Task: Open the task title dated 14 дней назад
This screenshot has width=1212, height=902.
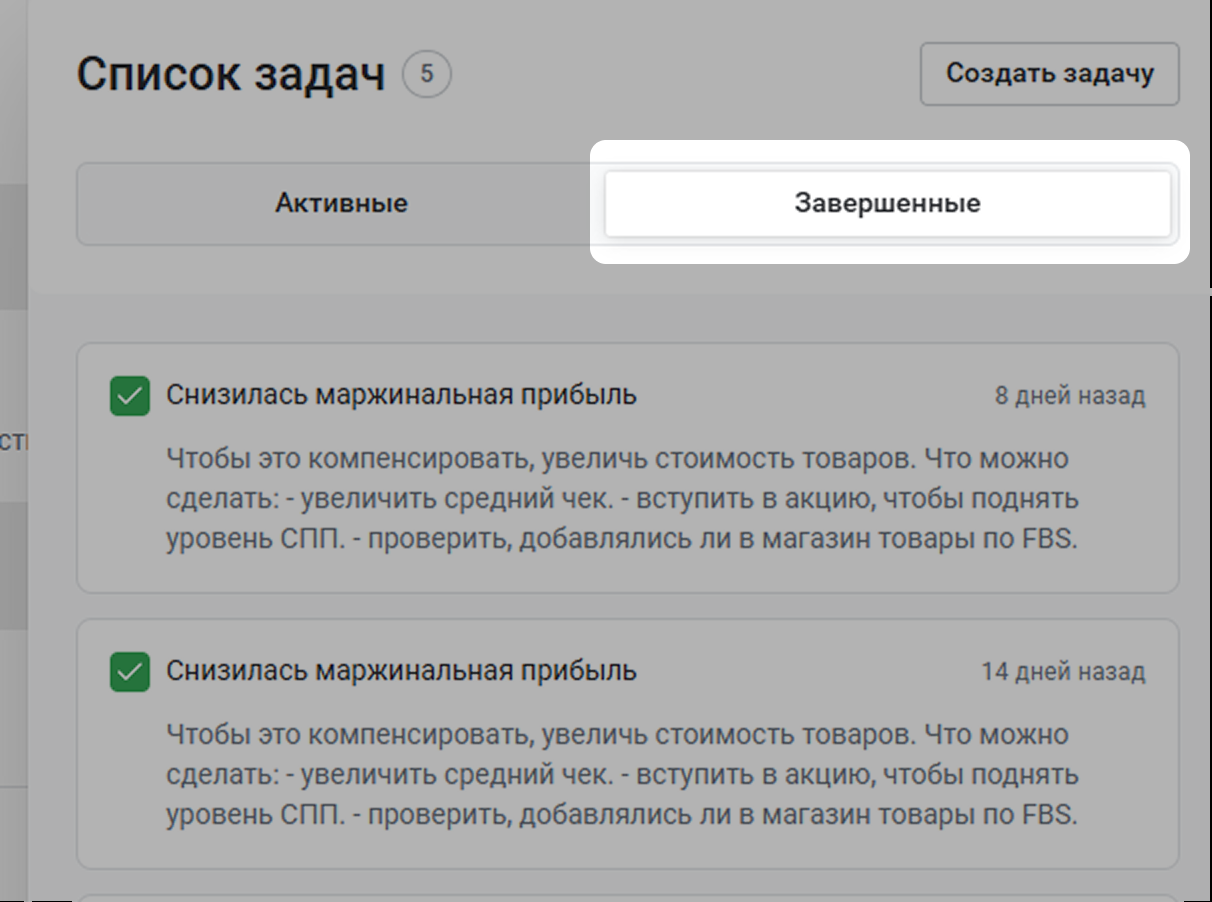Action: click(x=401, y=671)
